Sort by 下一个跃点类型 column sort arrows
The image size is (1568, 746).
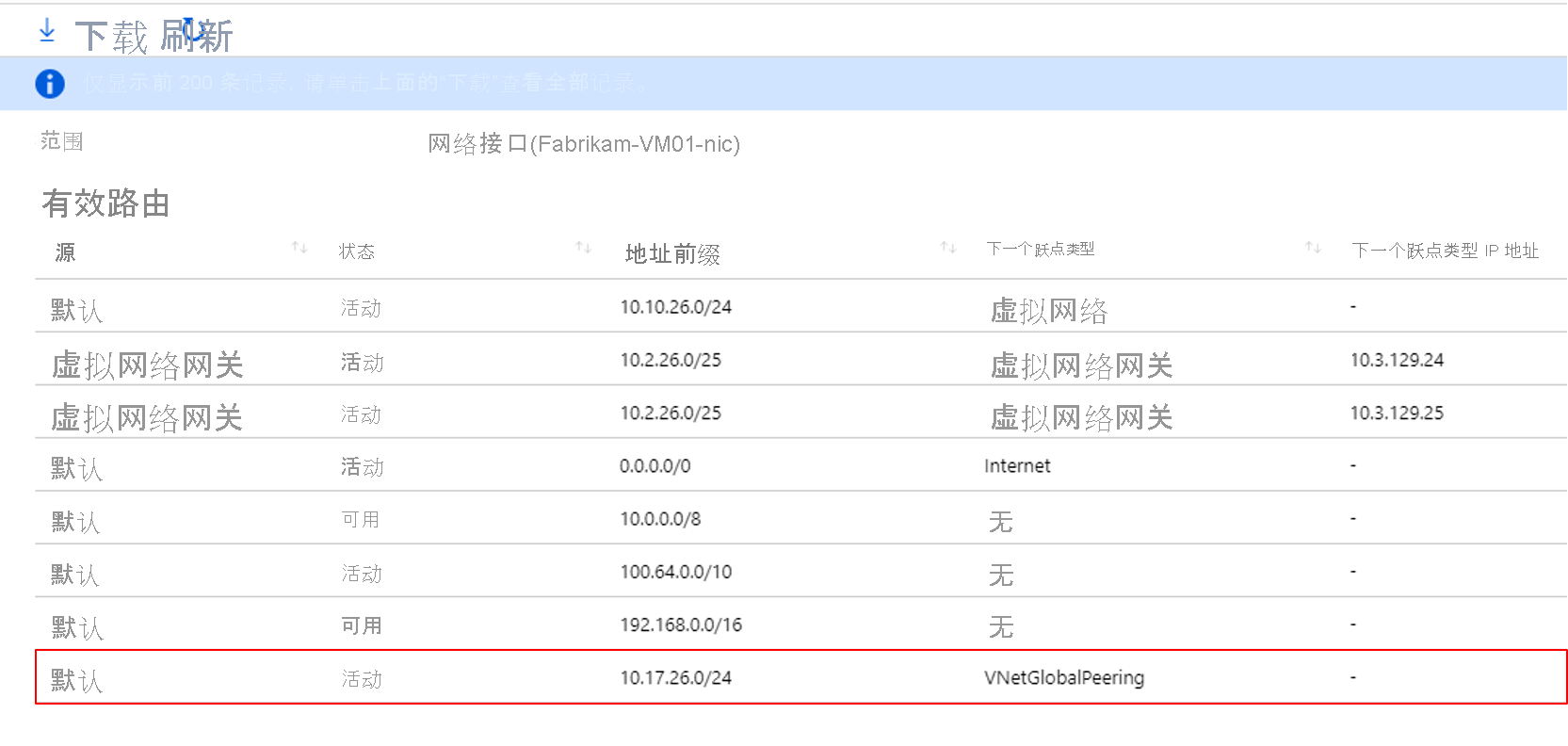pyautogui.click(x=1313, y=248)
